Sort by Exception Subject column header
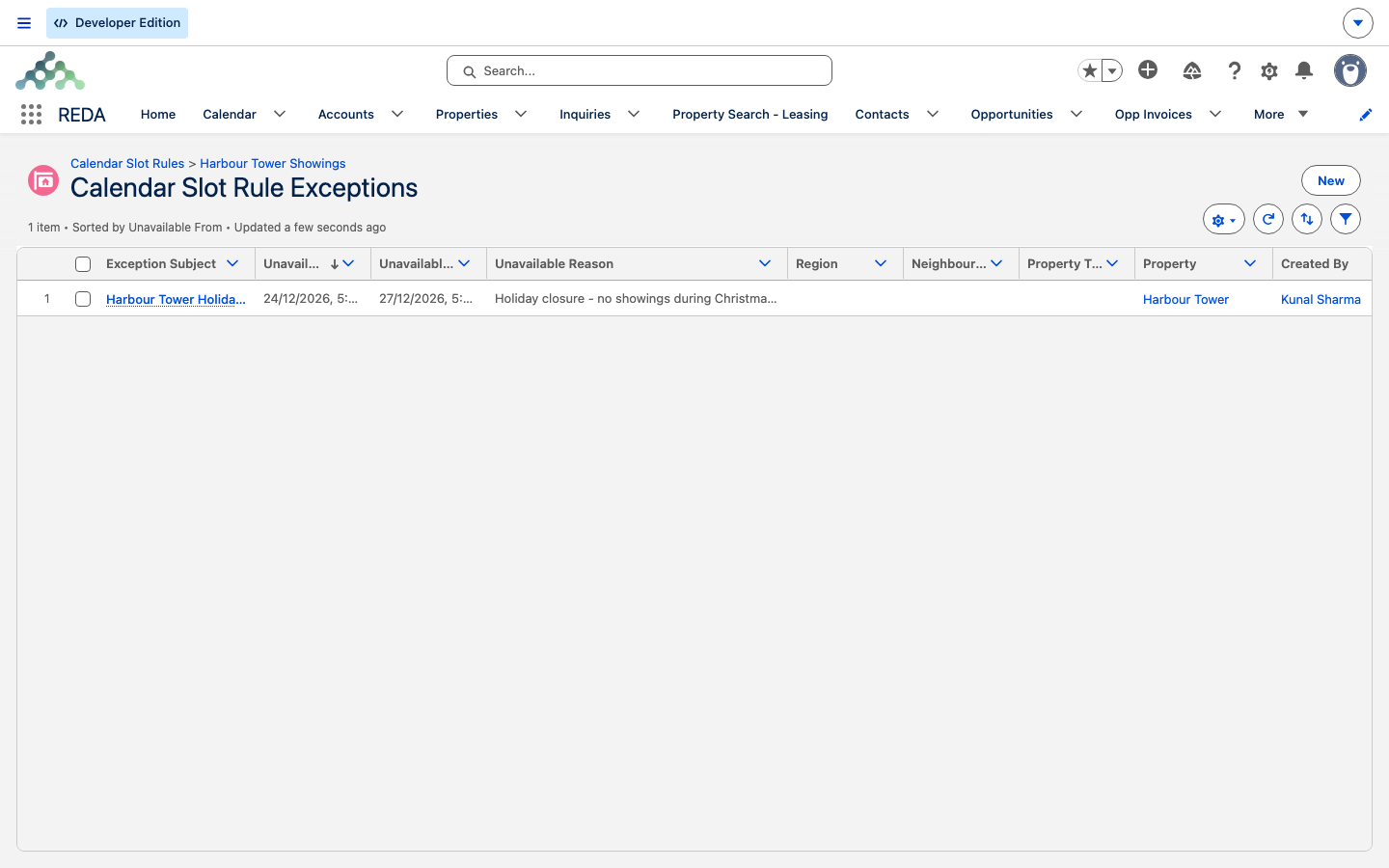1389x868 pixels. click(x=161, y=263)
